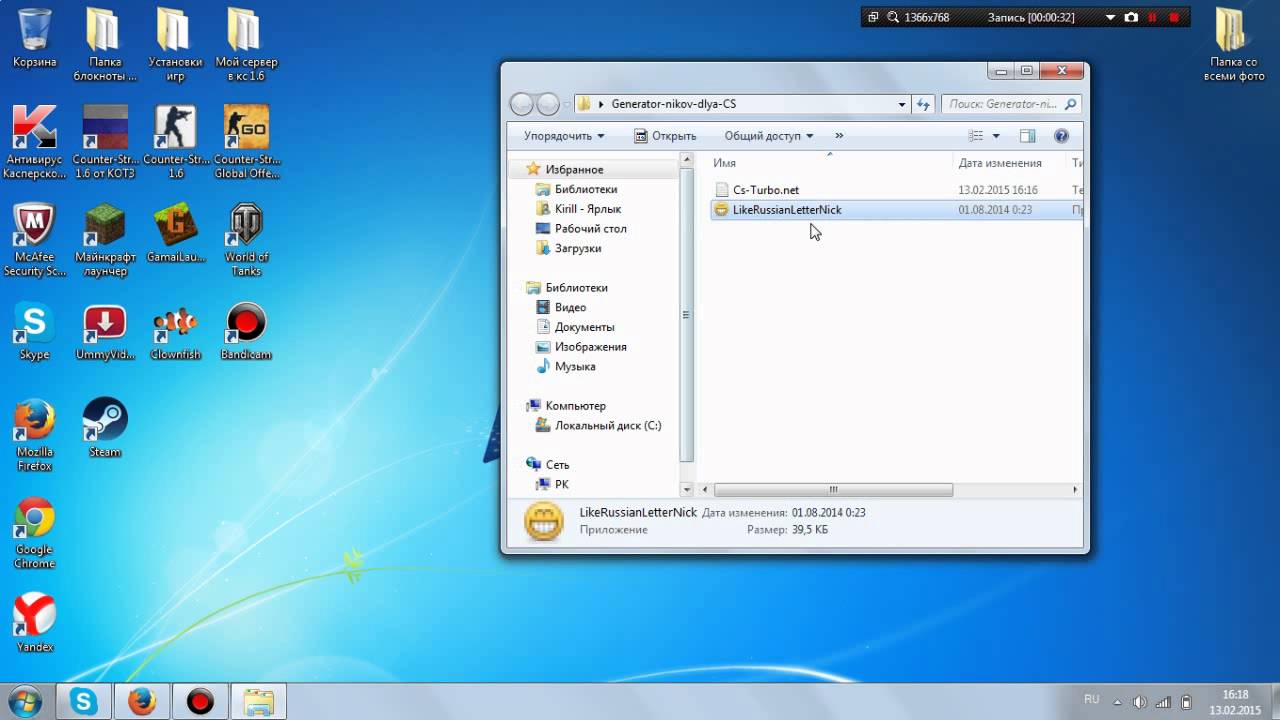Open 'Kirill - Ярлык' favorite
The width and height of the screenshot is (1280, 720).
tap(588, 209)
